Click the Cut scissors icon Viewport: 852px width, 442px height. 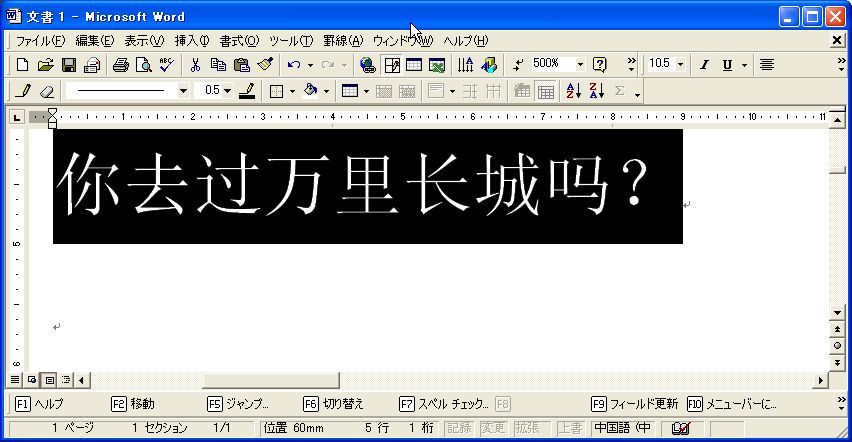point(195,65)
